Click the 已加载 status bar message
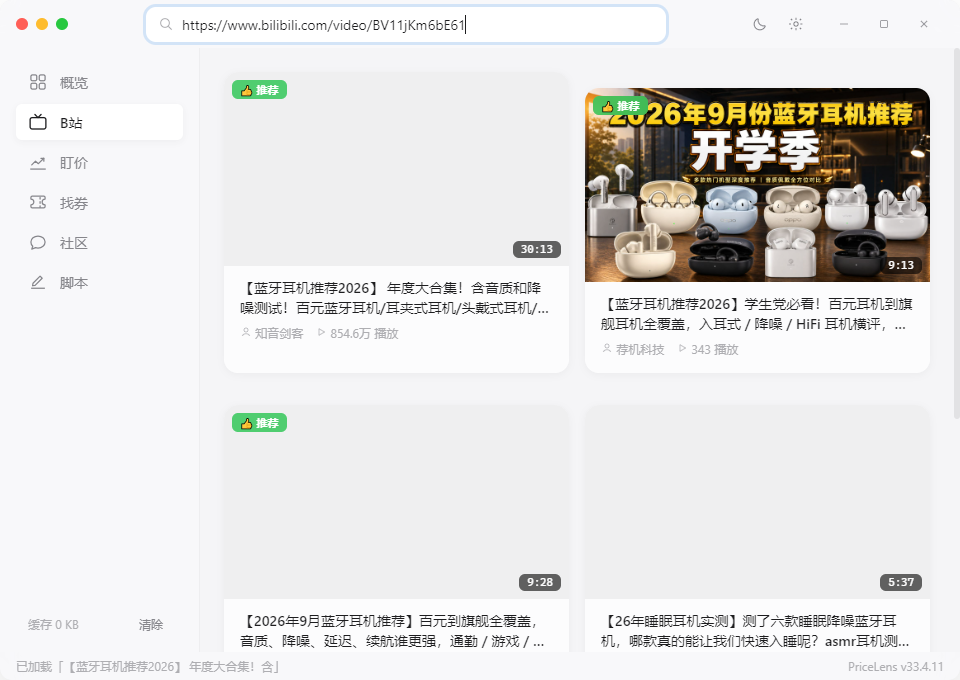The width and height of the screenshot is (960, 680). pos(148,667)
